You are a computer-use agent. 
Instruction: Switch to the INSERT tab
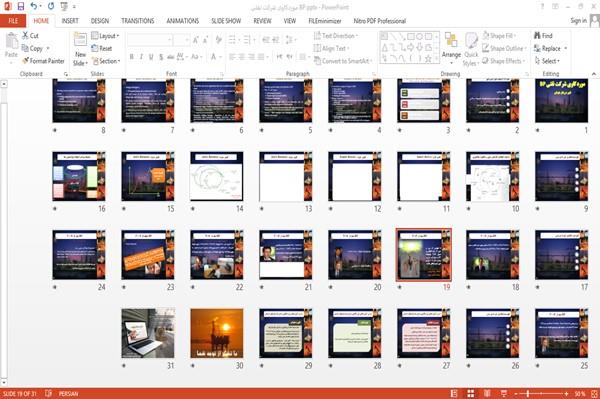pyautogui.click(x=70, y=21)
